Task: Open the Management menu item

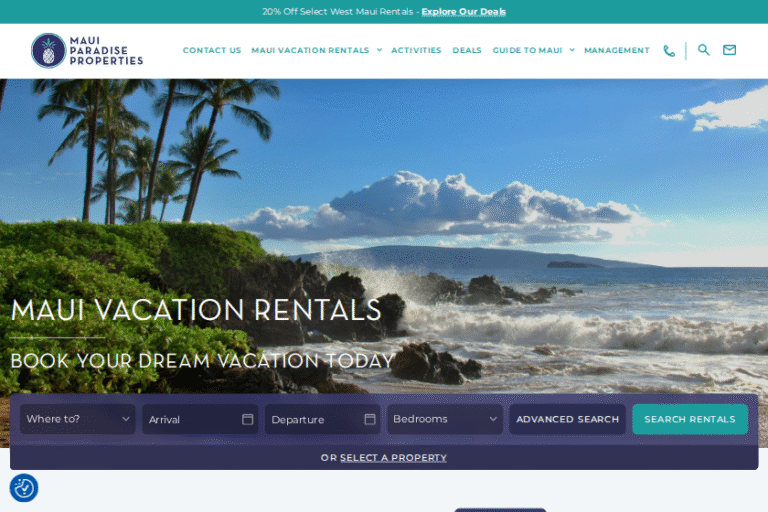Action: pyautogui.click(x=617, y=50)
